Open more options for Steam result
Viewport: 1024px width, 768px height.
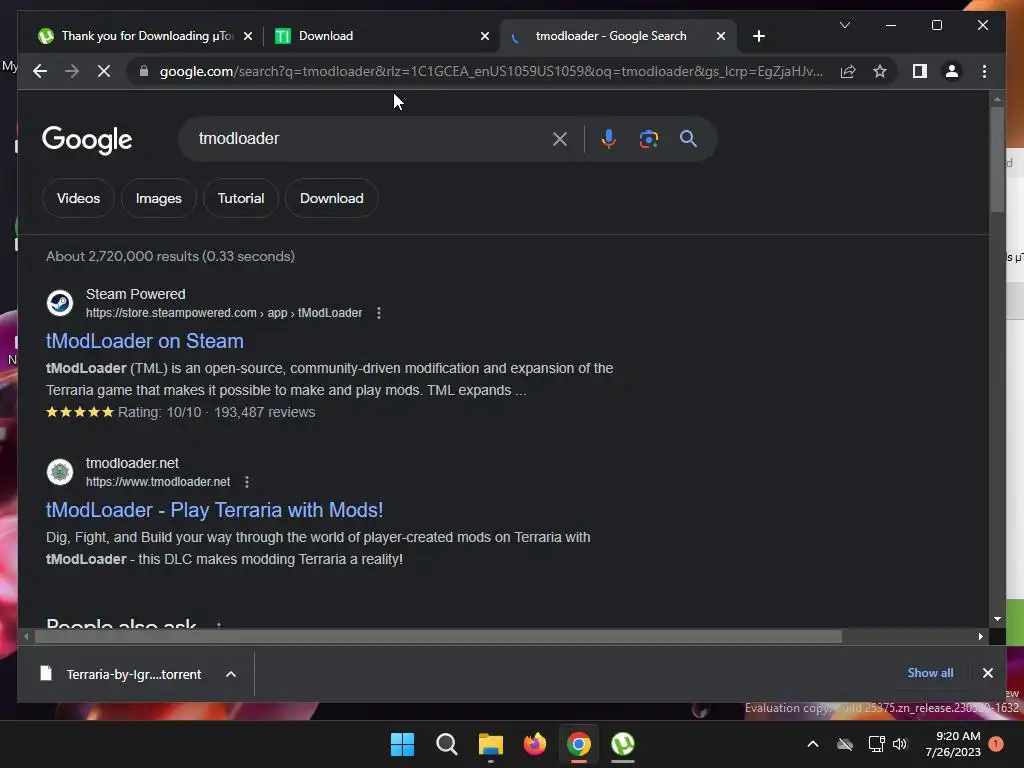coord(379,313)
